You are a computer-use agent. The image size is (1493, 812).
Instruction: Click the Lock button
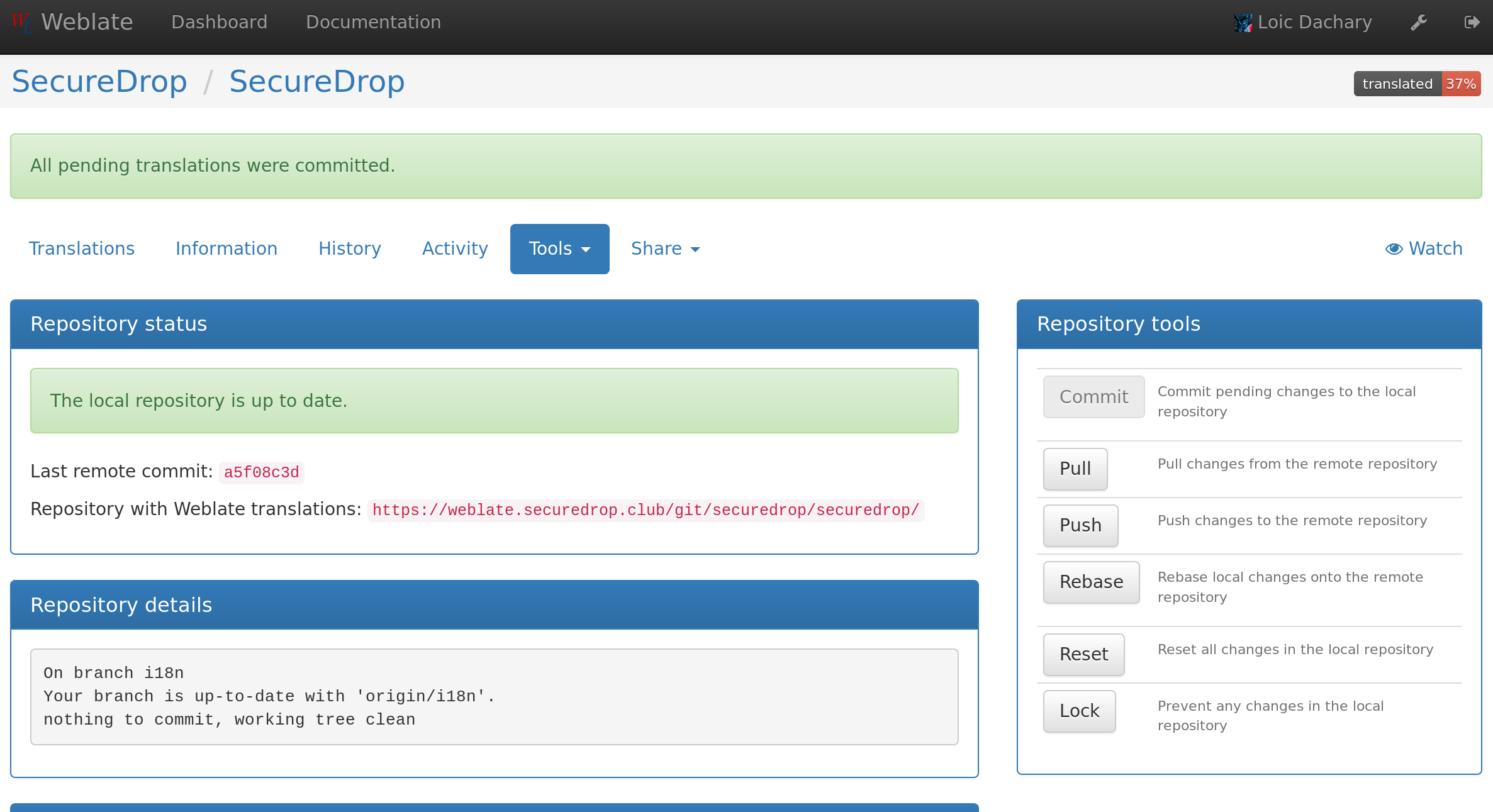1079,711
